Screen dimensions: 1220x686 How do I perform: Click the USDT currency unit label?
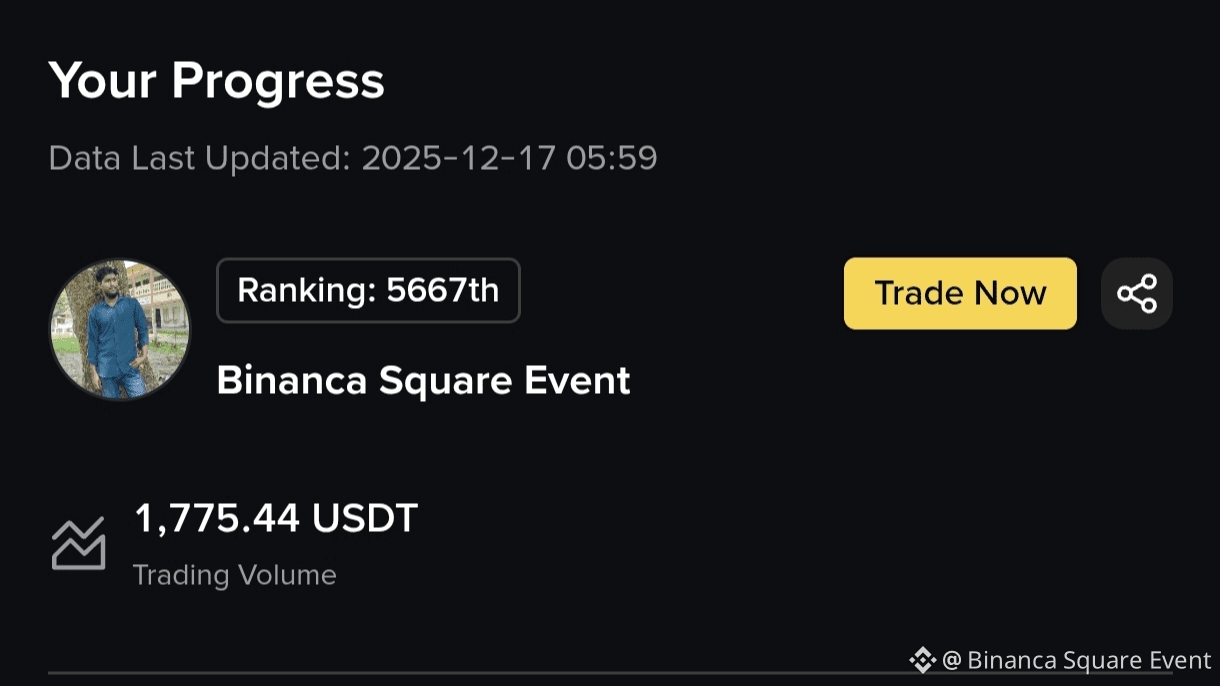[x=365, y=518]
